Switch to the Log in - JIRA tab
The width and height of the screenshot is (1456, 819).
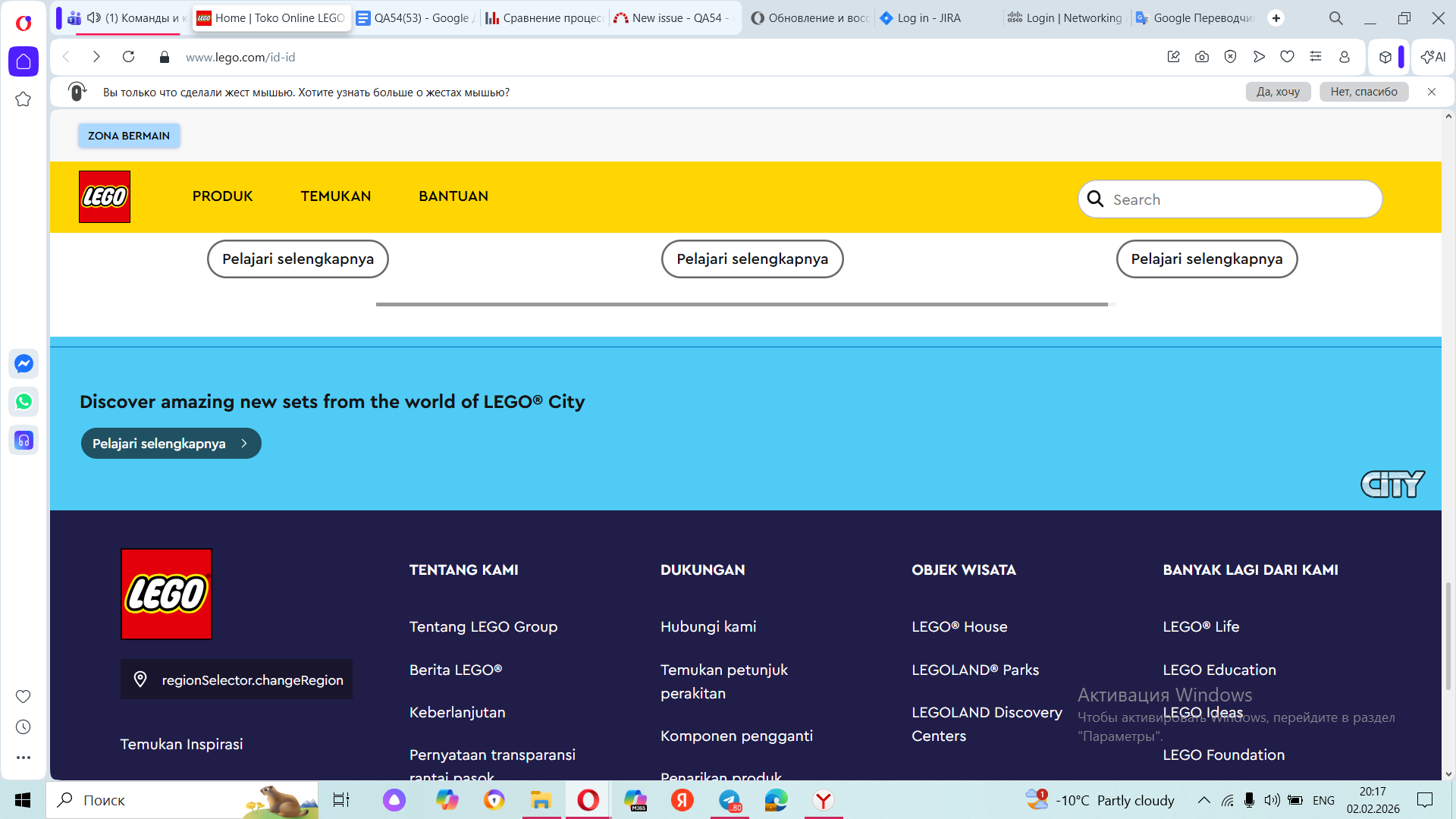(928, 18)
